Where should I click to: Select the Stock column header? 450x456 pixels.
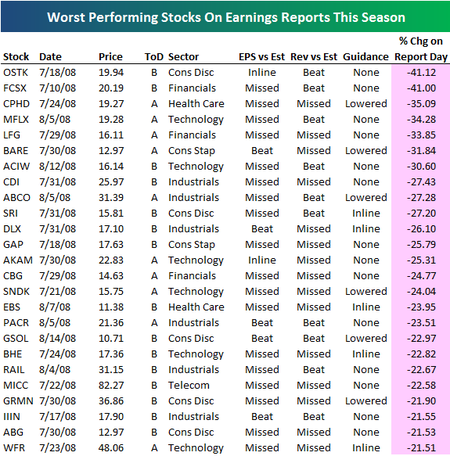(16, 57)
